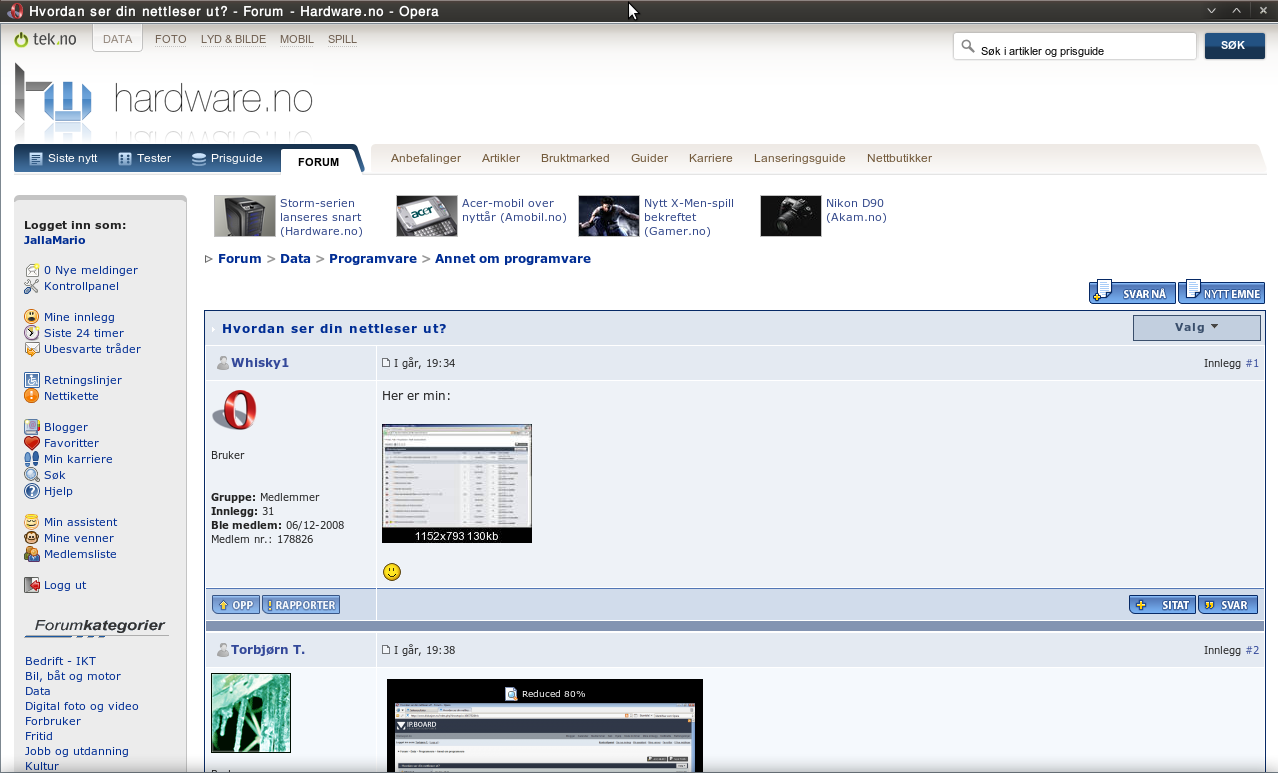Focus the article and prisguide search field
Screen dimensions: 1278x773
(1075, 47)
